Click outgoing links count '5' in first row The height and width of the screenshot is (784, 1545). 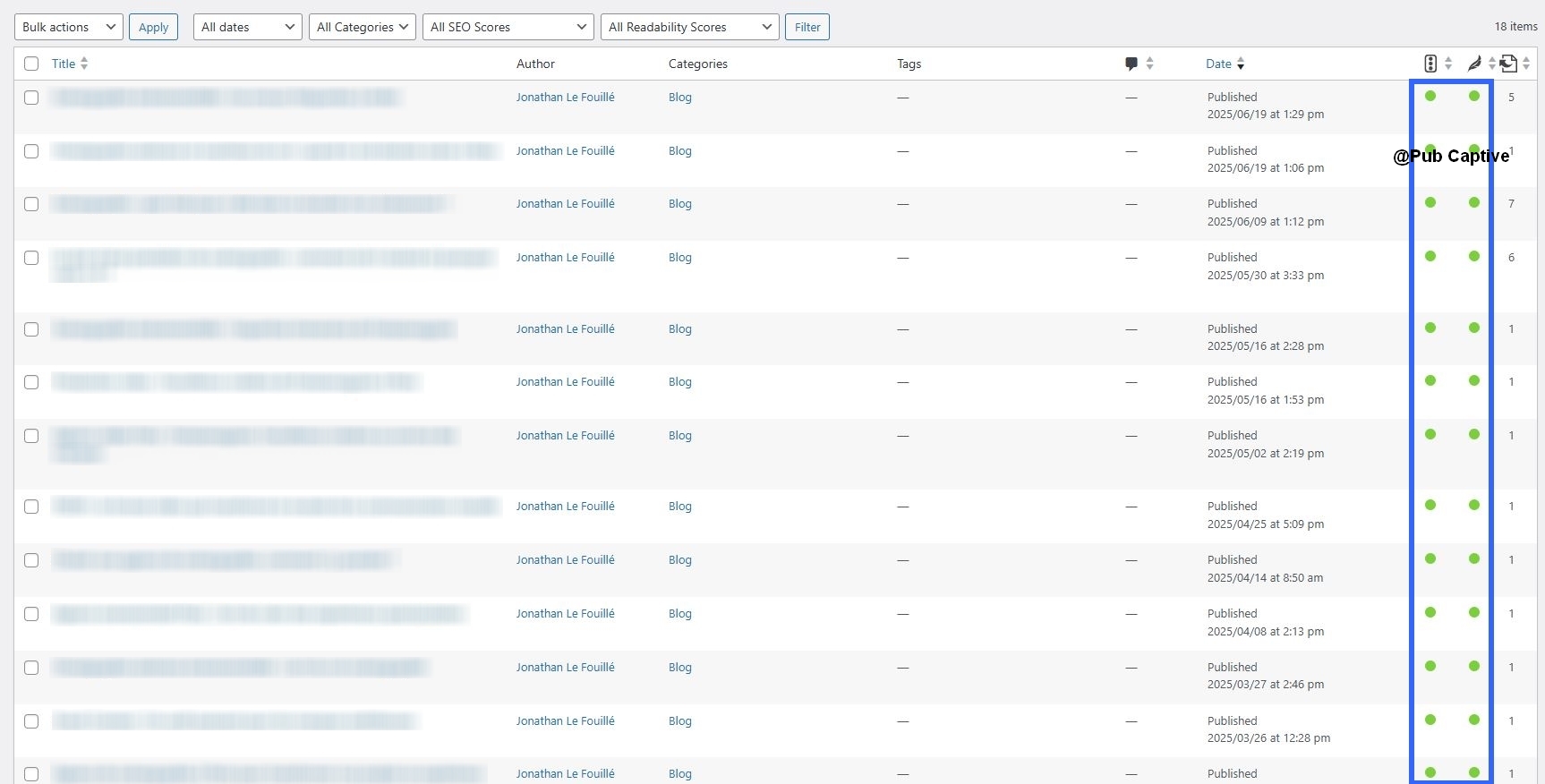click(1511, 98)
